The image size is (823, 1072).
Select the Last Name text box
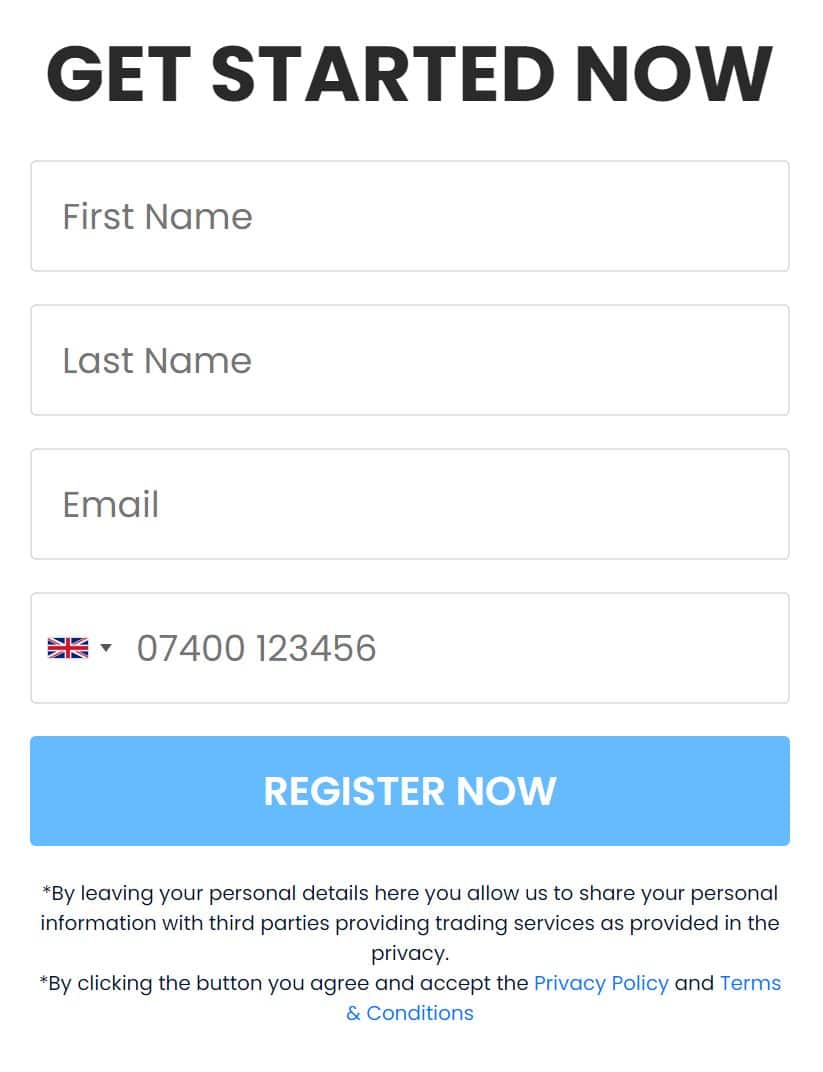[x=410, y=360]
